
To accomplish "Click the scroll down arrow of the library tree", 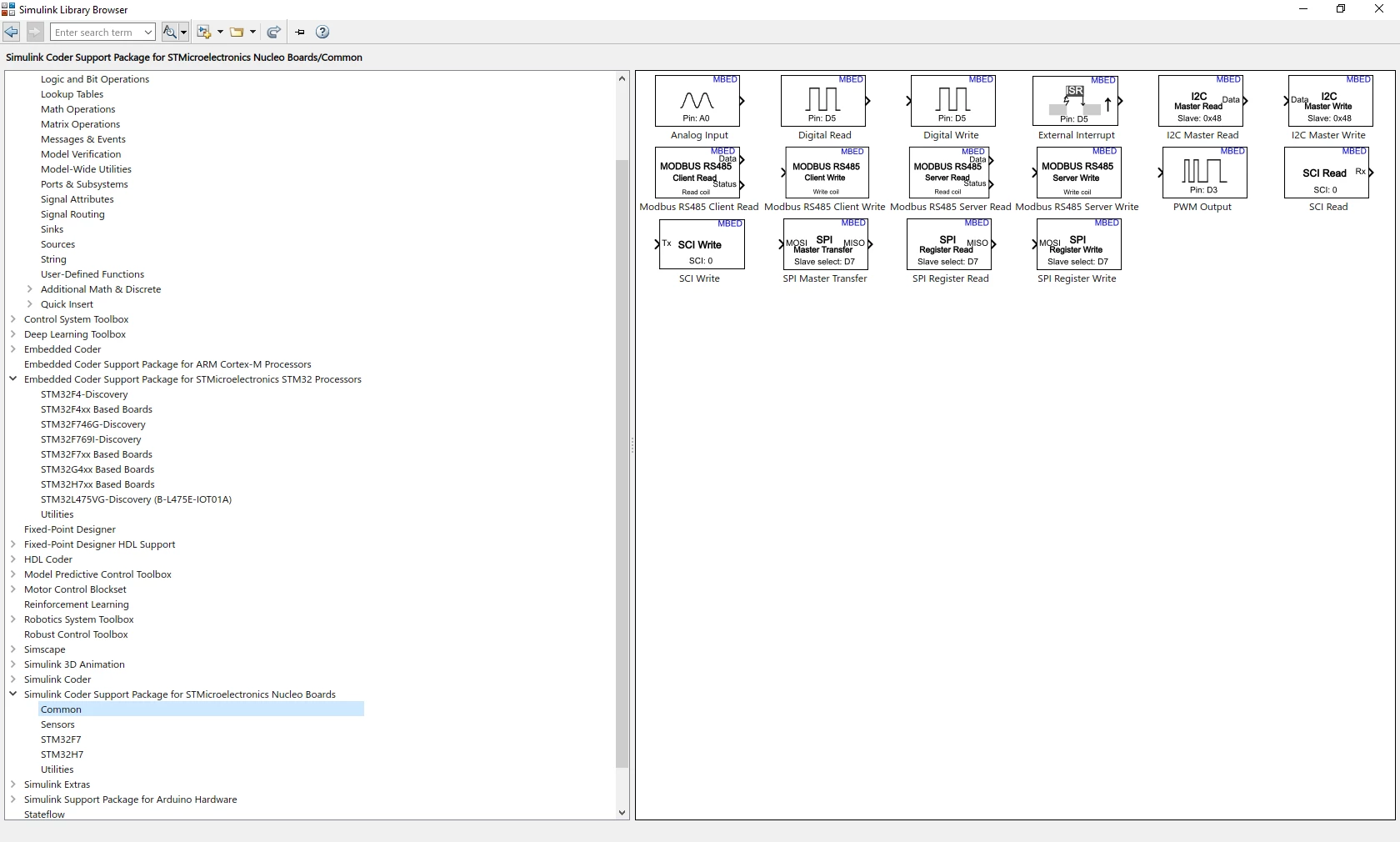I will [x=622, y=813].
